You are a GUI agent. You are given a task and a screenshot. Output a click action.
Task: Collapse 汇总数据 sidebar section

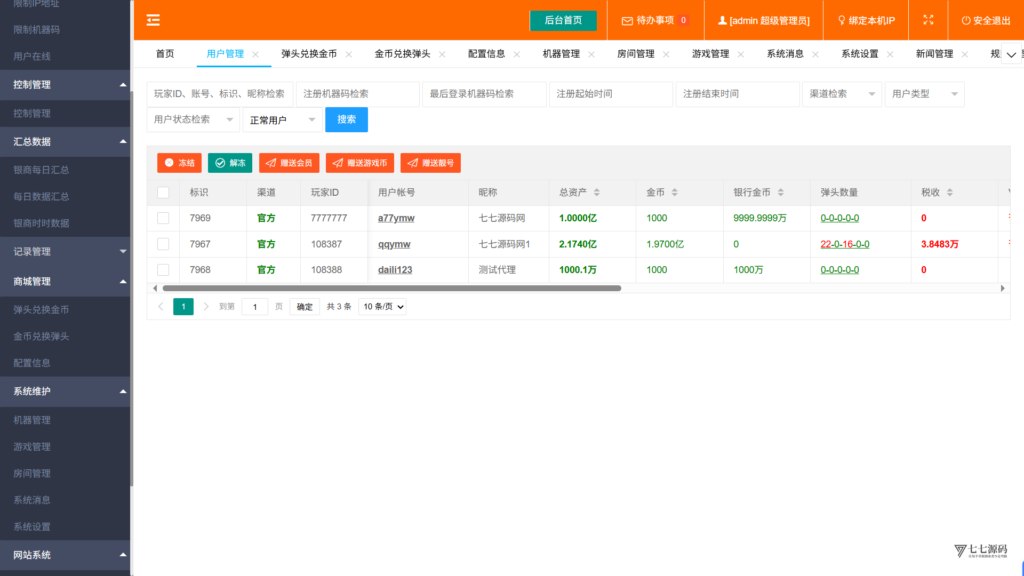(65, 142)
